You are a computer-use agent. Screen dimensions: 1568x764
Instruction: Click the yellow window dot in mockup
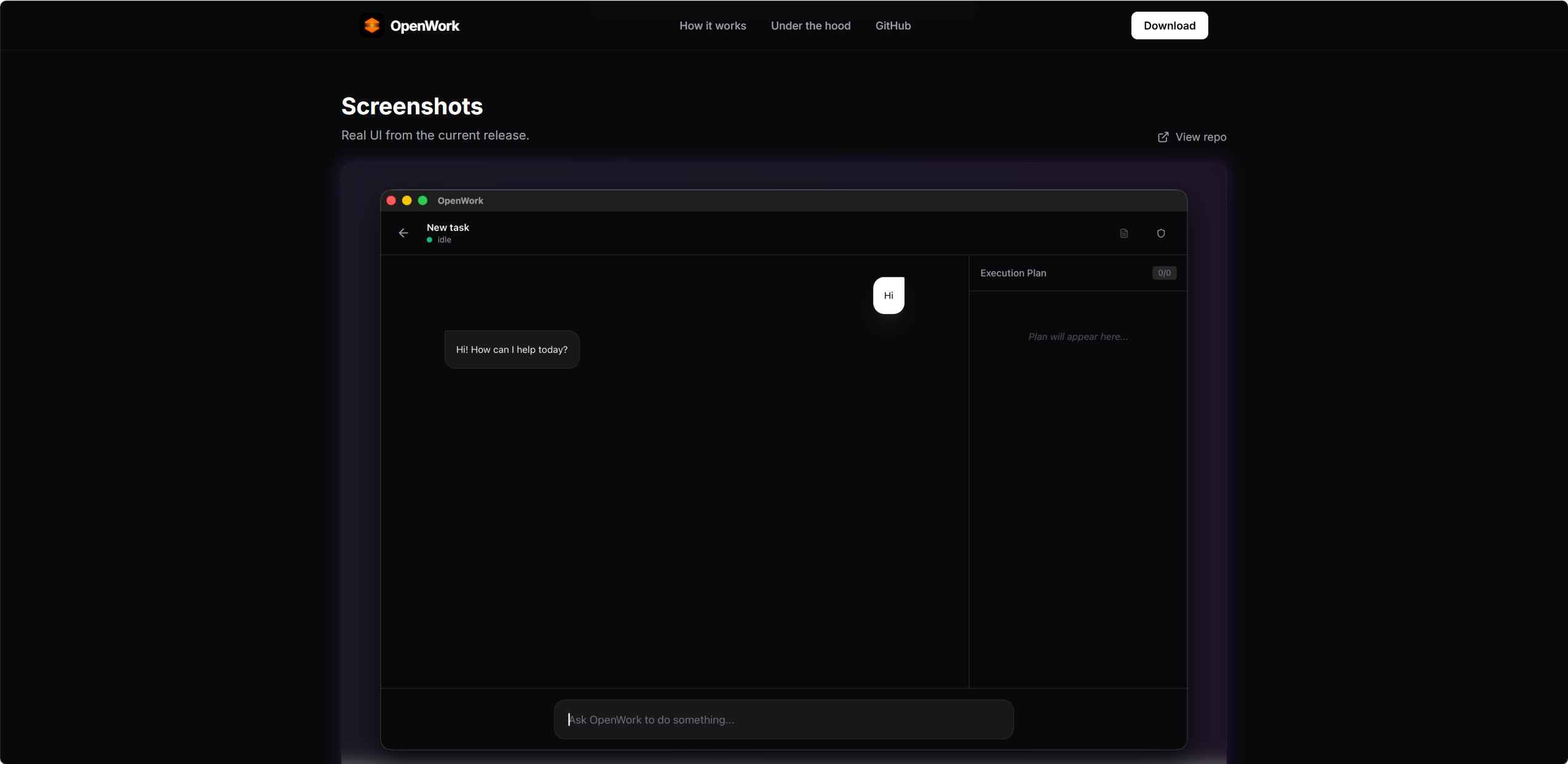[406, 200]
